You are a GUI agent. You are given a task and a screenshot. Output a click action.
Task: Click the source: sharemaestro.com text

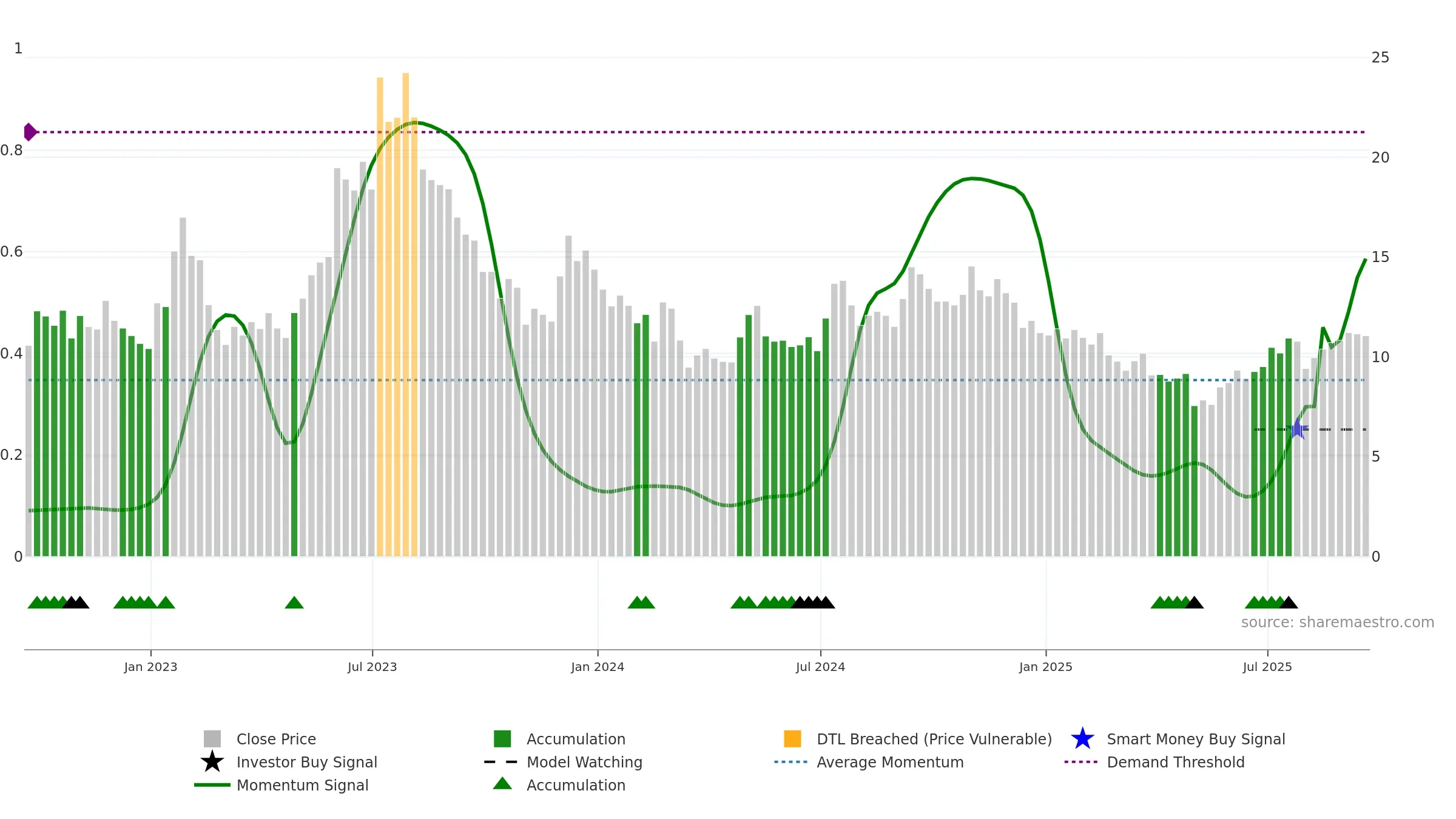click(1338, 622)
